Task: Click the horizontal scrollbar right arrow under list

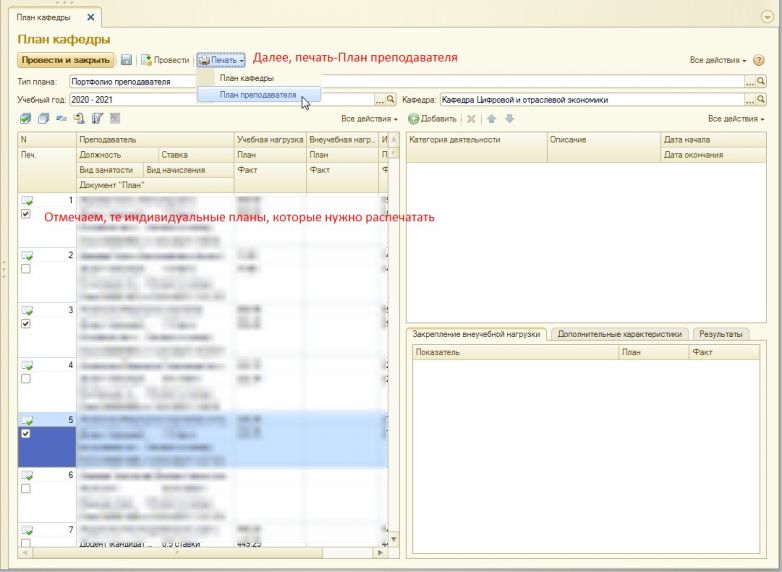Action: pos(381,553)
